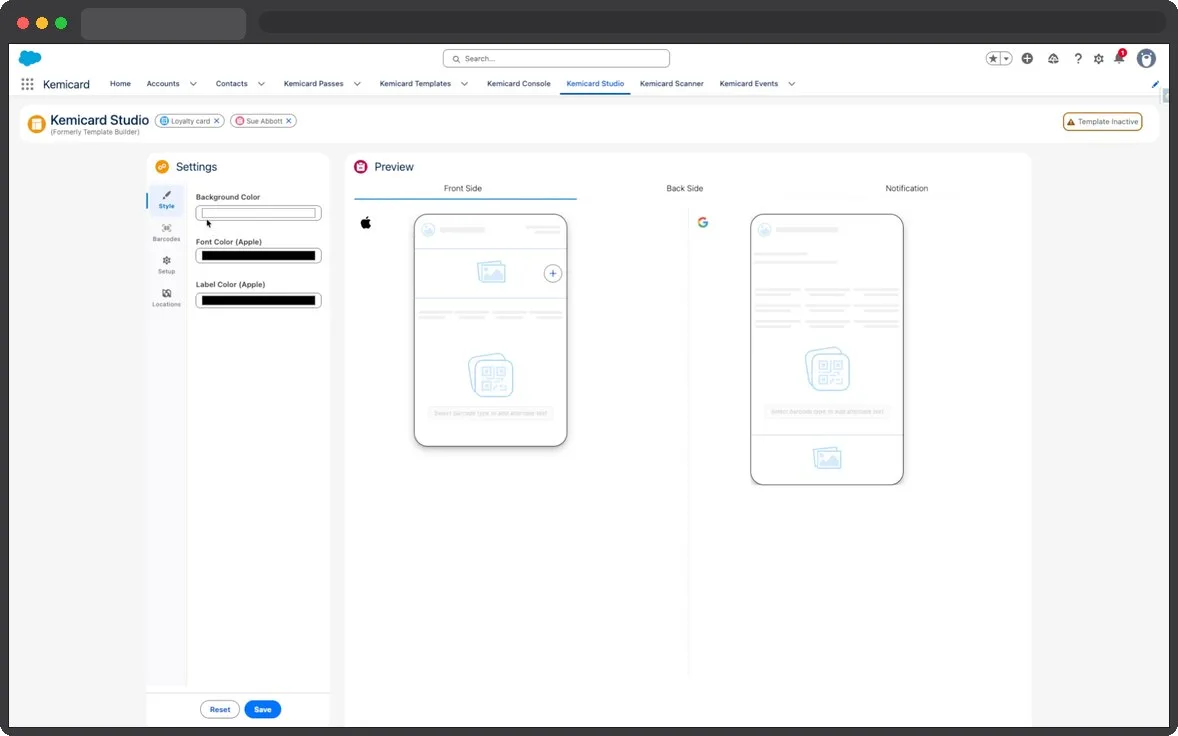Click the Template Inactive status badge
The image size is (1178, 736).
[1102, 122]
